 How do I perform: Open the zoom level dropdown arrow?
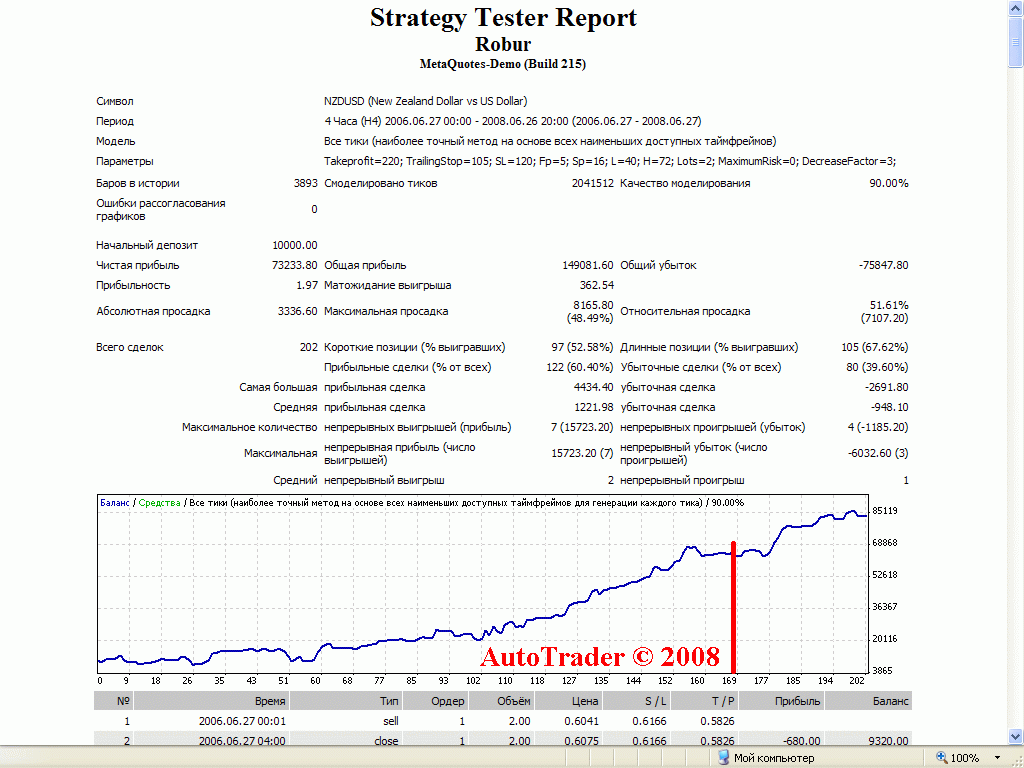coord(997,758)
